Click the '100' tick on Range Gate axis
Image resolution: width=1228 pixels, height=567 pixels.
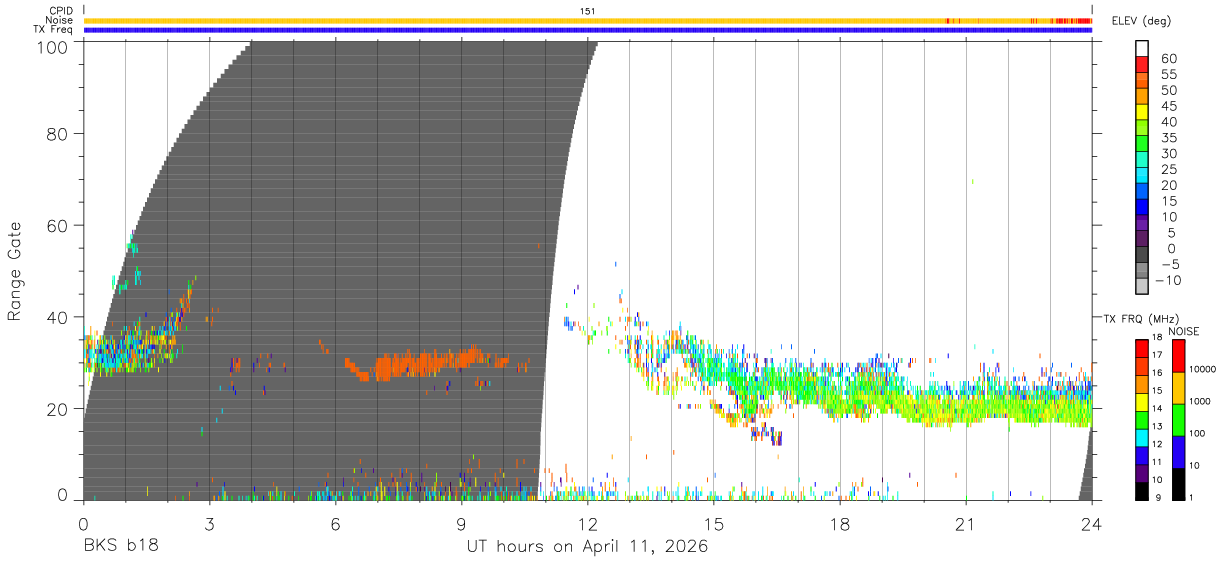point(51,47)
